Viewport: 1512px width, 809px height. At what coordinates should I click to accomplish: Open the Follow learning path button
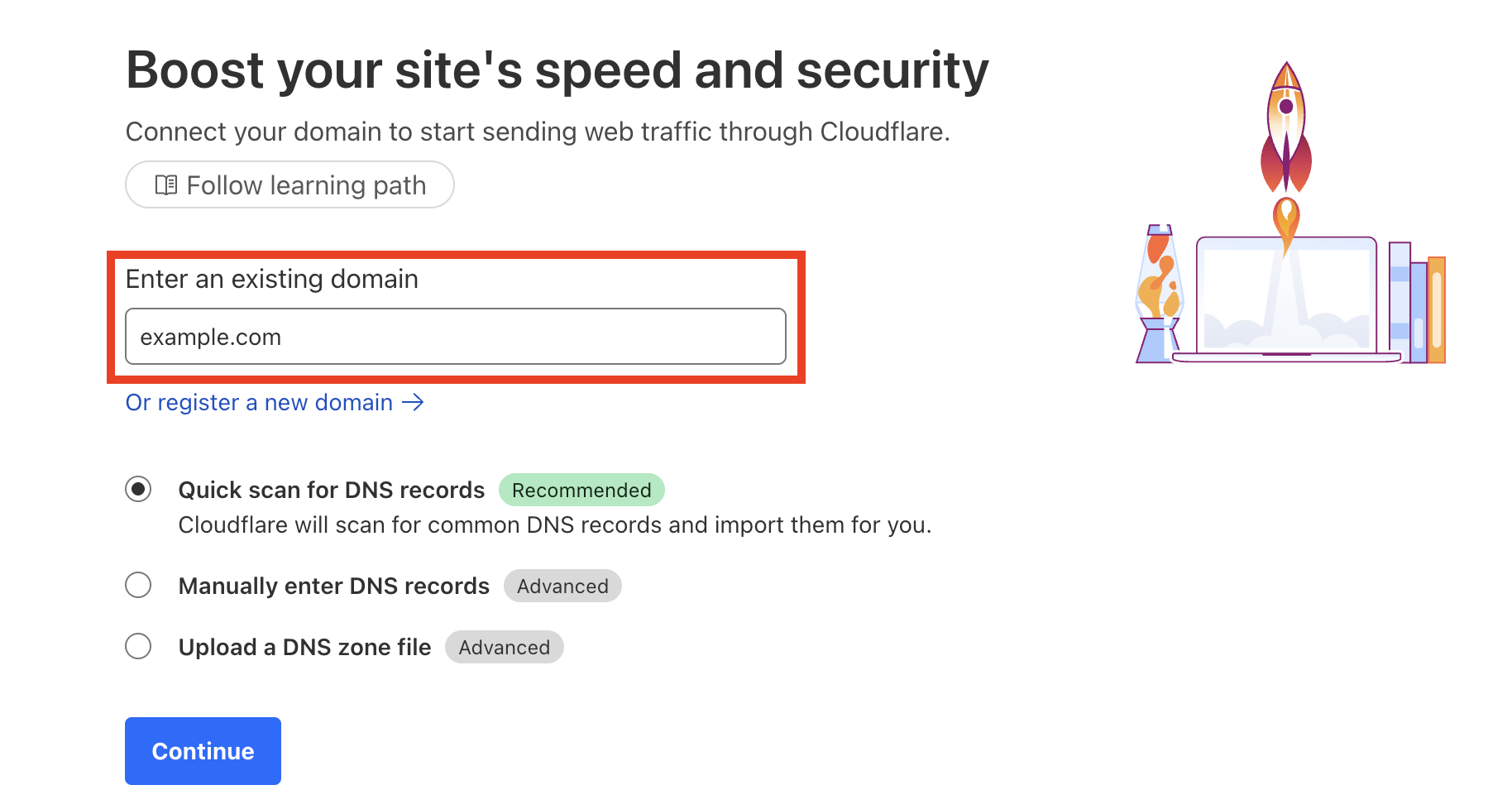point(289,184)
